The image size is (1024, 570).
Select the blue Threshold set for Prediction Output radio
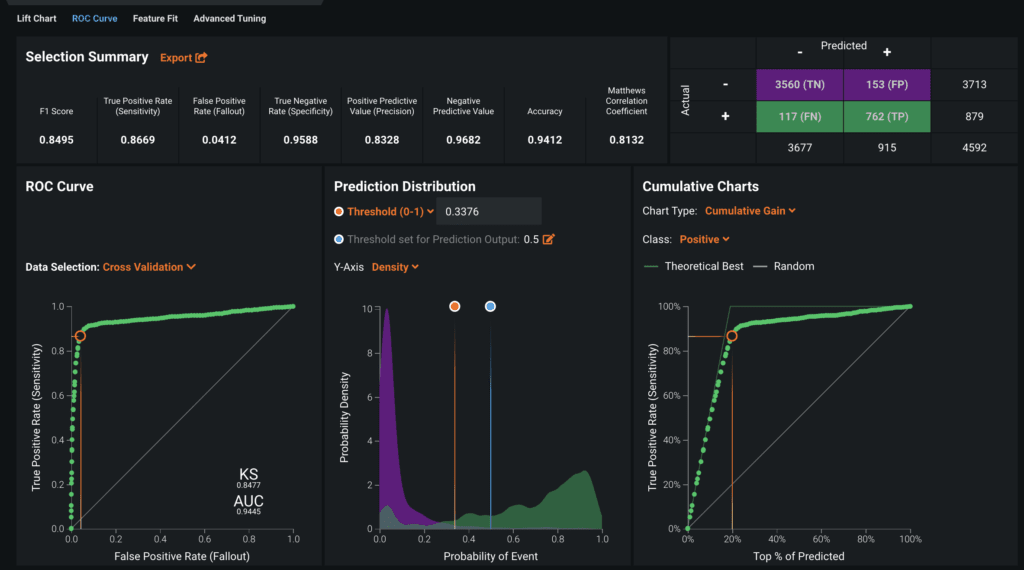coord(338,239)
